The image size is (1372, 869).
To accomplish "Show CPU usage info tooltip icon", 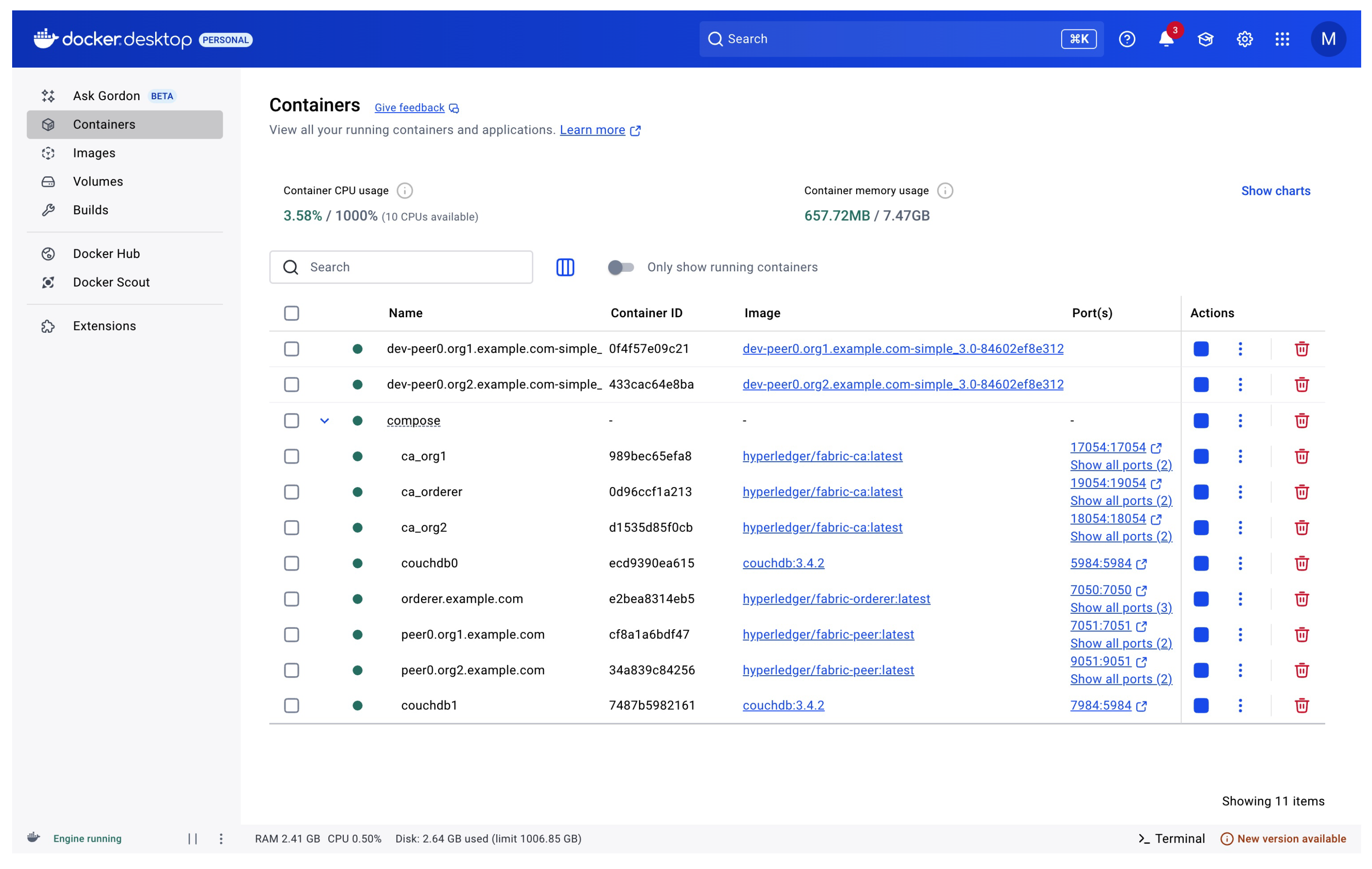I will 404,190.
